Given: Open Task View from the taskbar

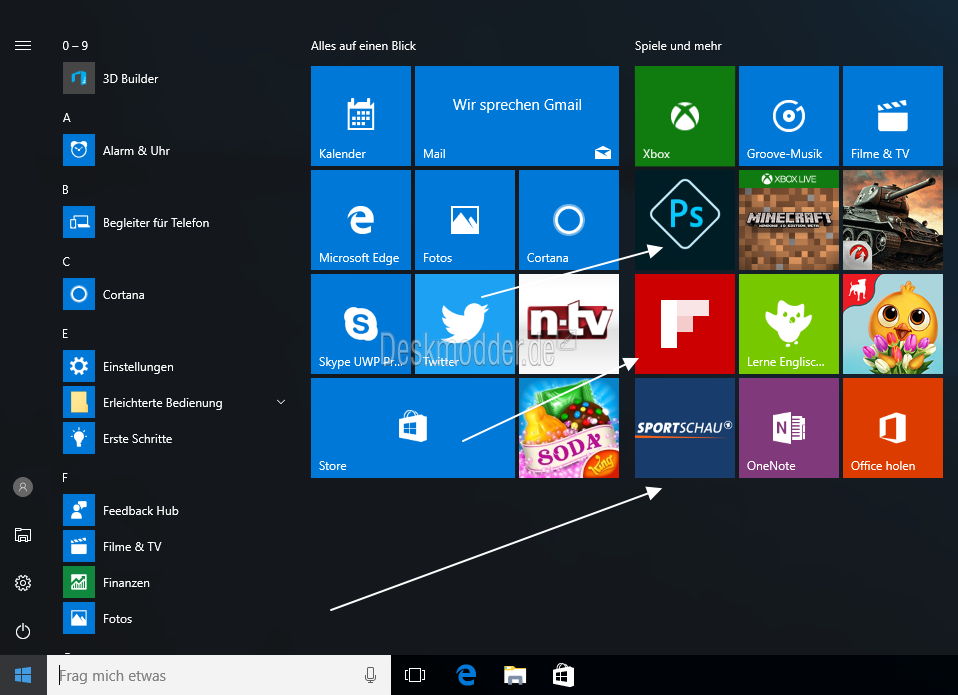Looking at the screenshot, I should 415,675.
